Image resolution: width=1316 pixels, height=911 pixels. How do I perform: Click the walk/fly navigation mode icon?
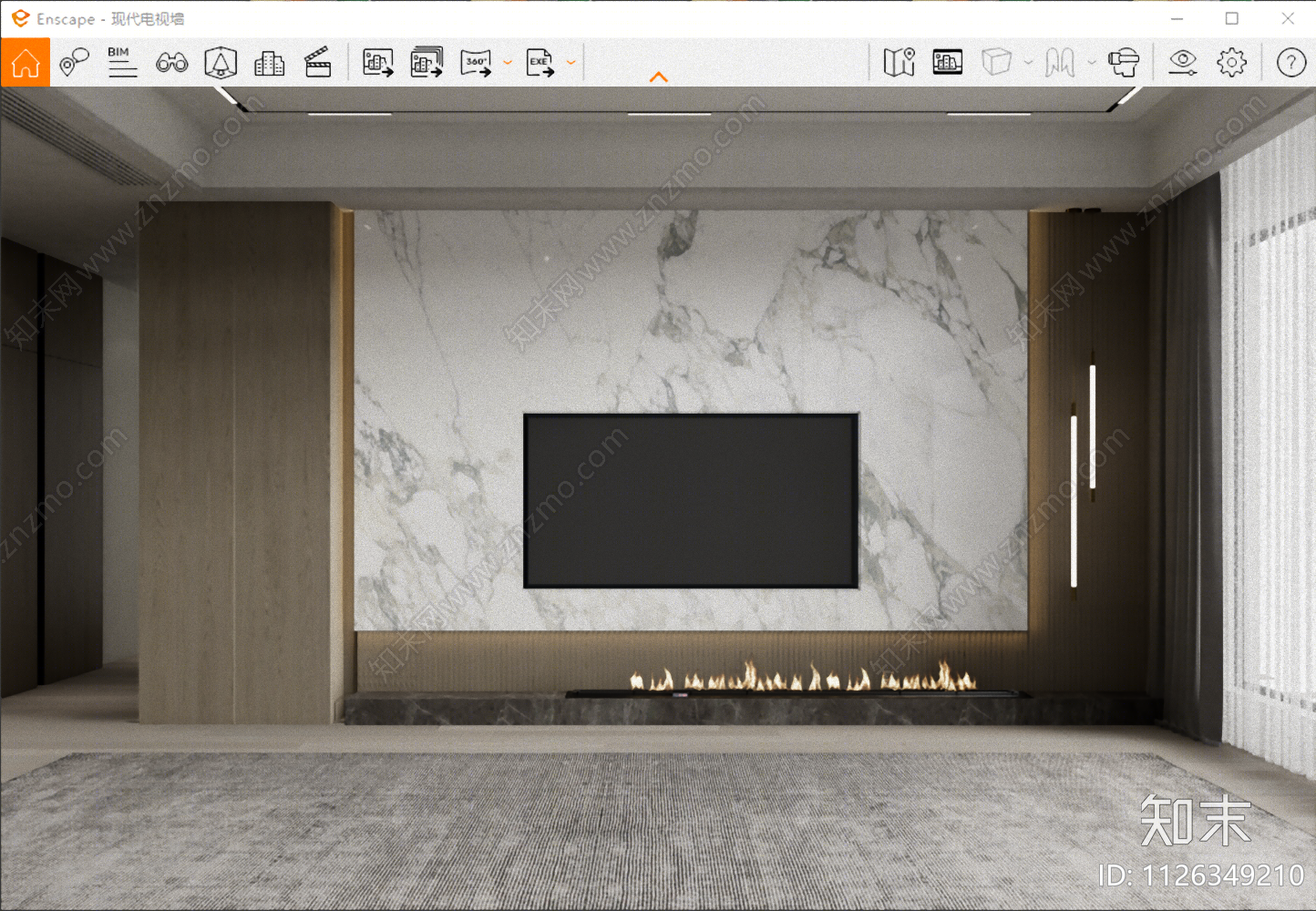click(x=1060, y=63)
